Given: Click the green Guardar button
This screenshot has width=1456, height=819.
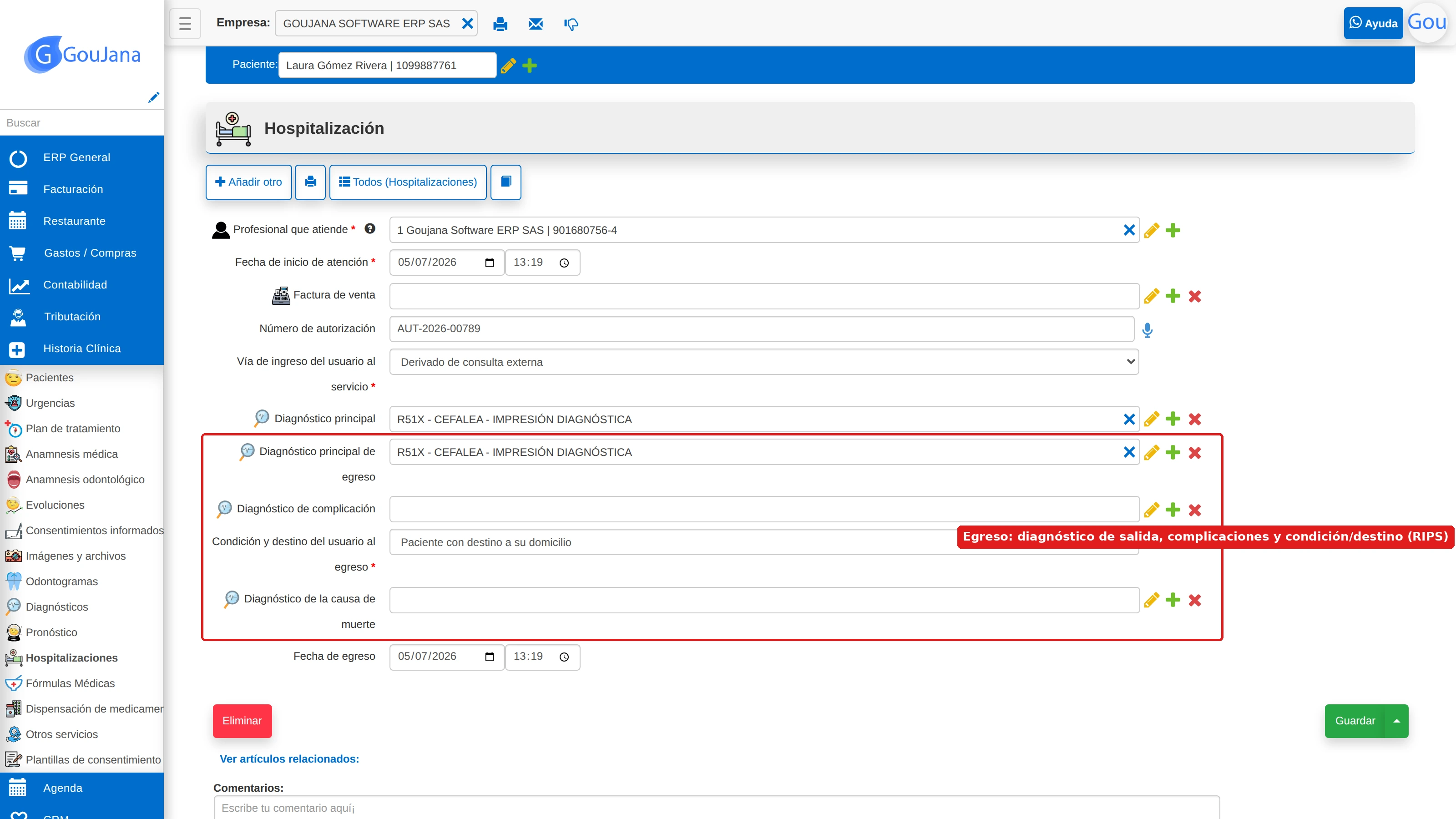Looking at the screenshot, I should coord(1355,721).
